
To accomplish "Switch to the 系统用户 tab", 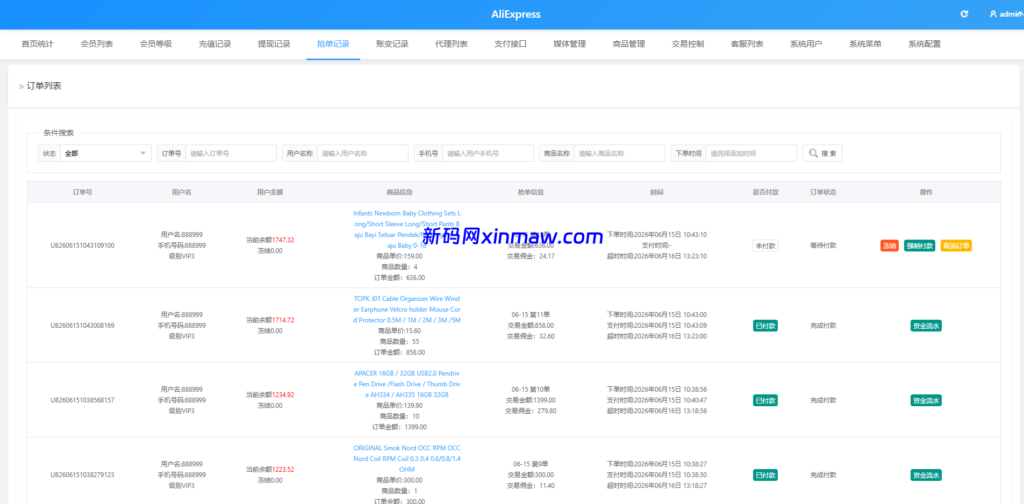I will pyautogui.click(x=806, y=44).
